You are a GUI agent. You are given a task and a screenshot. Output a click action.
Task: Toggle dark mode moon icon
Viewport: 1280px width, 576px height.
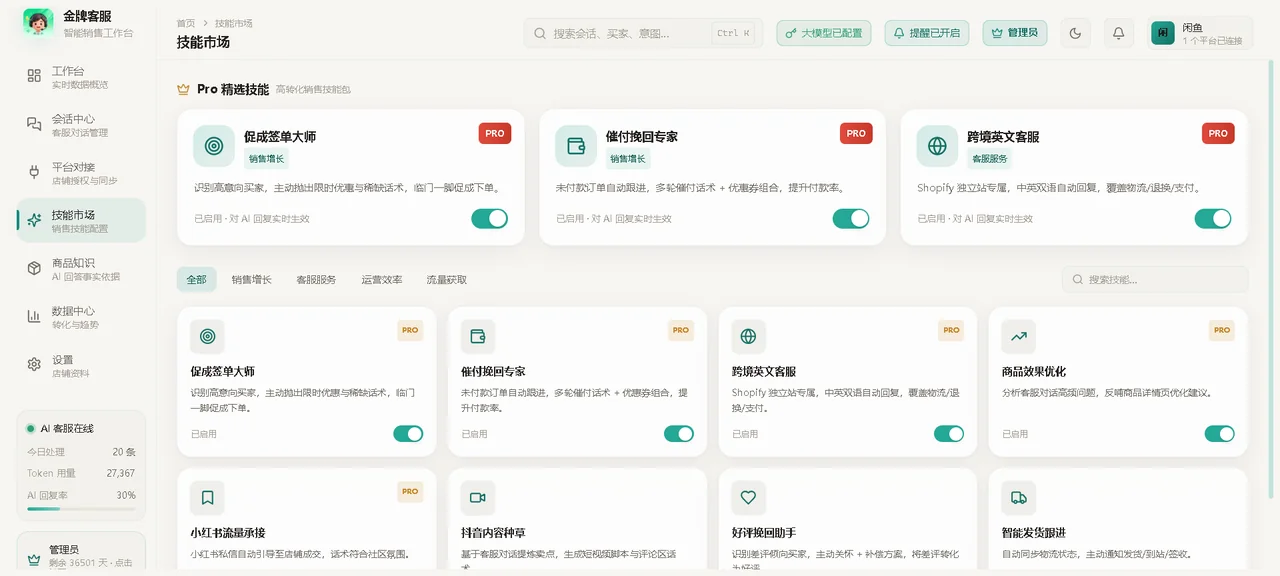[1075, 33]
